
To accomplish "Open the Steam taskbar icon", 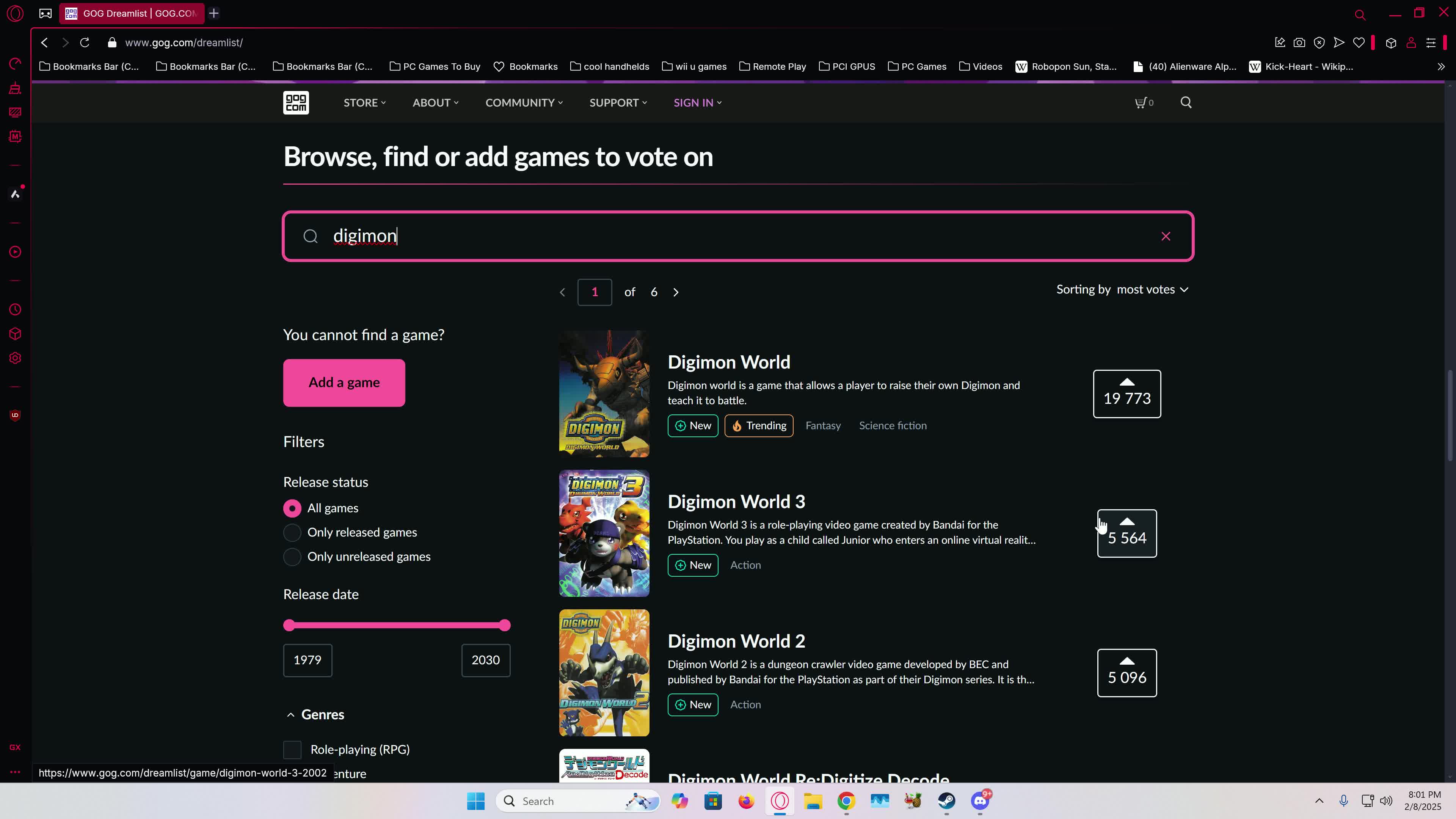I will coord(947,801).
